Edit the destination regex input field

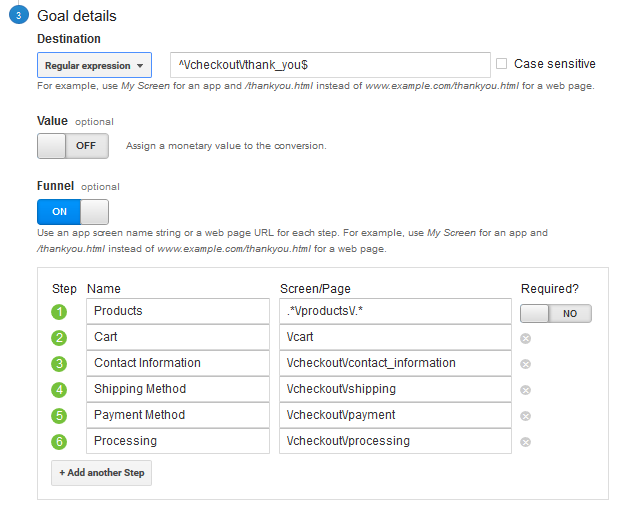click(x=330, y=65)
